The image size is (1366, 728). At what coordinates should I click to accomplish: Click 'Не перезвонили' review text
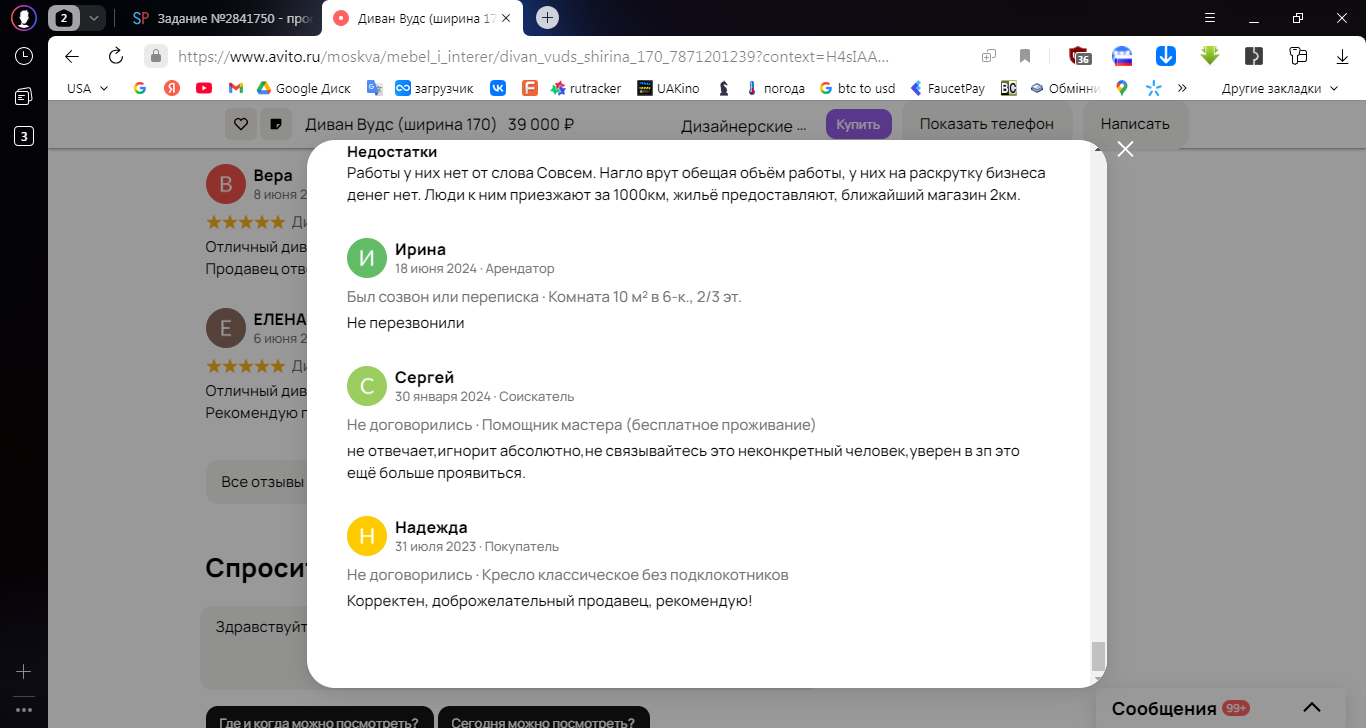[x=405, y=323]
